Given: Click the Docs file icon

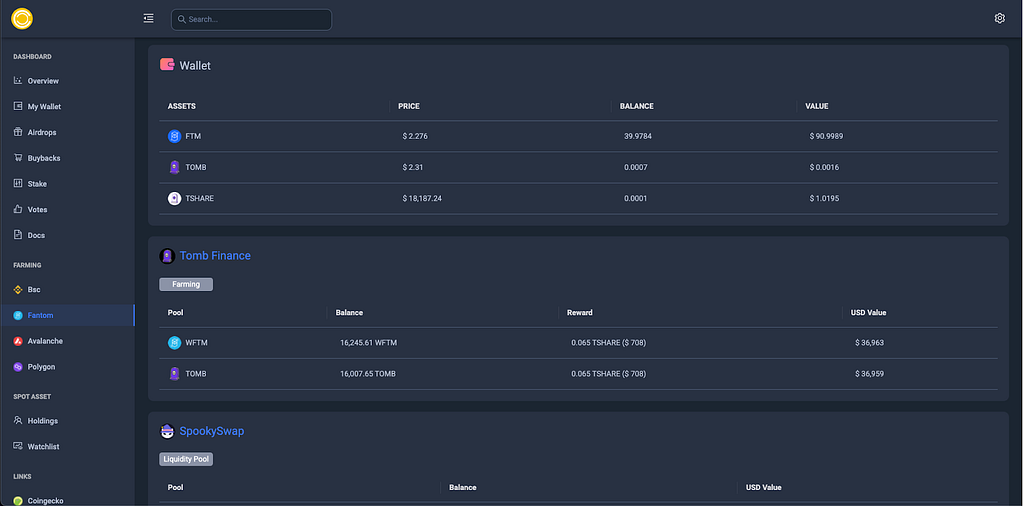Looking at the screenshot, I should (18, 235).
